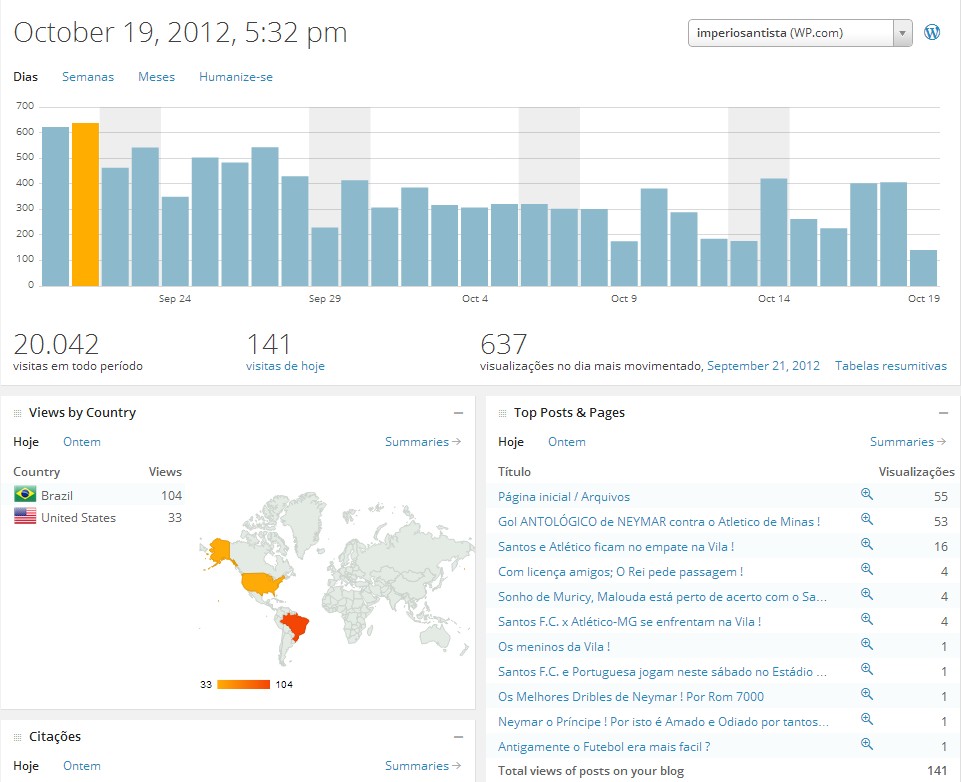Click magnifier icon beside Os meninos da Vila
961x782 pixels.
point(867,645)
